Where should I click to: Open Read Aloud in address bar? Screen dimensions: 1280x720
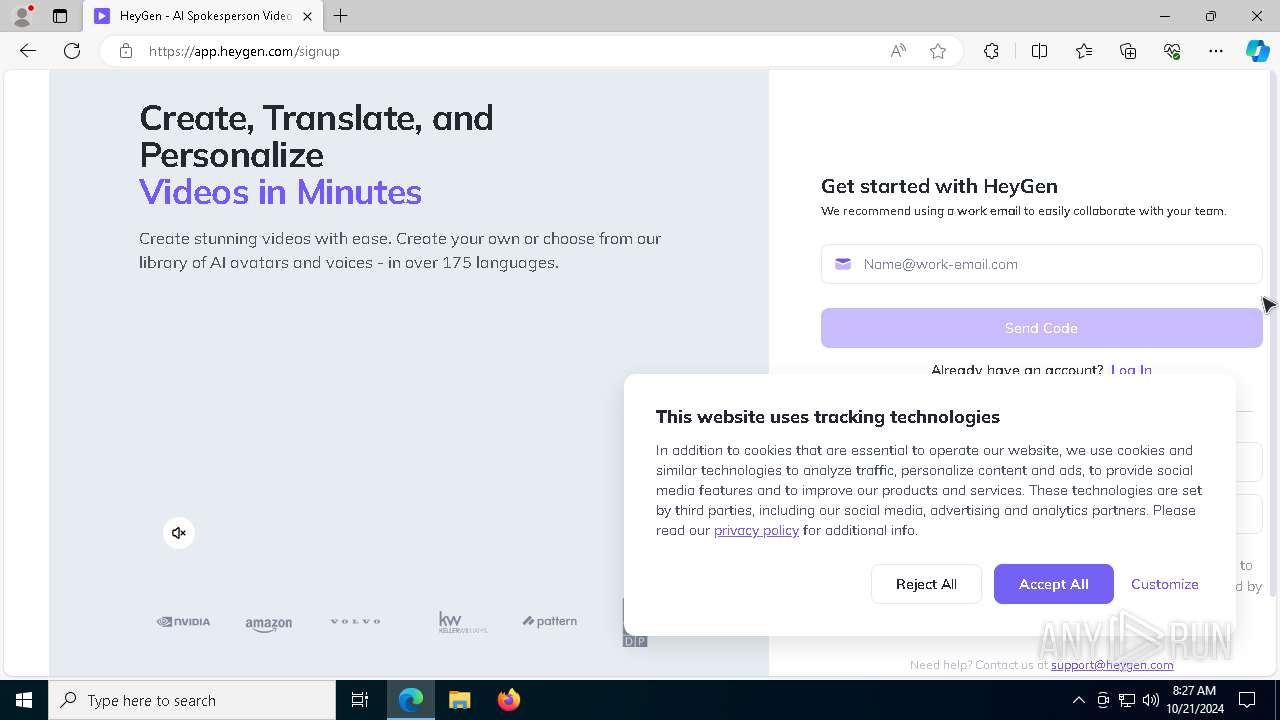tap(898, 51)
